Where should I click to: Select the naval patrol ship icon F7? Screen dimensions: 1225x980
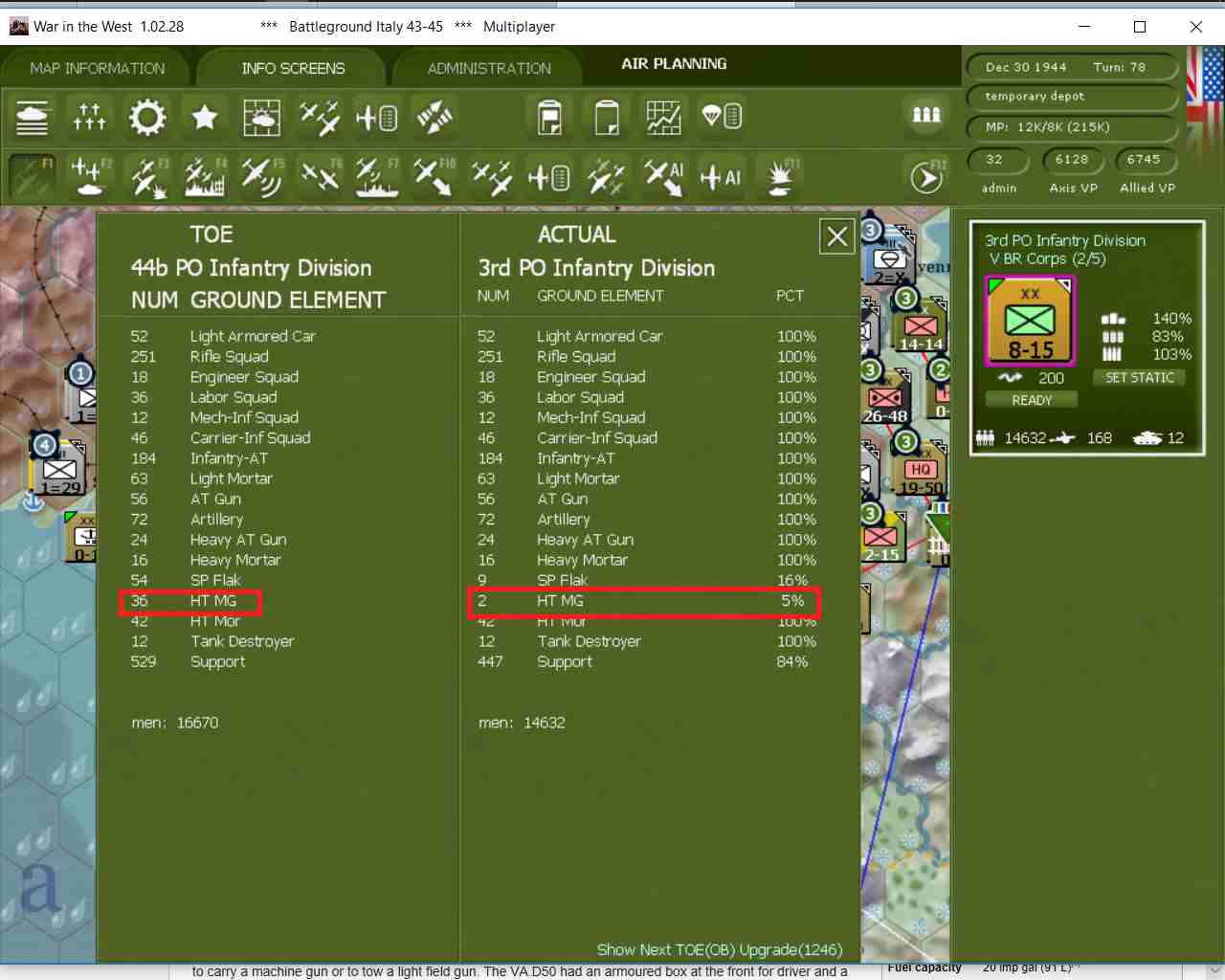tap(376, 176)
